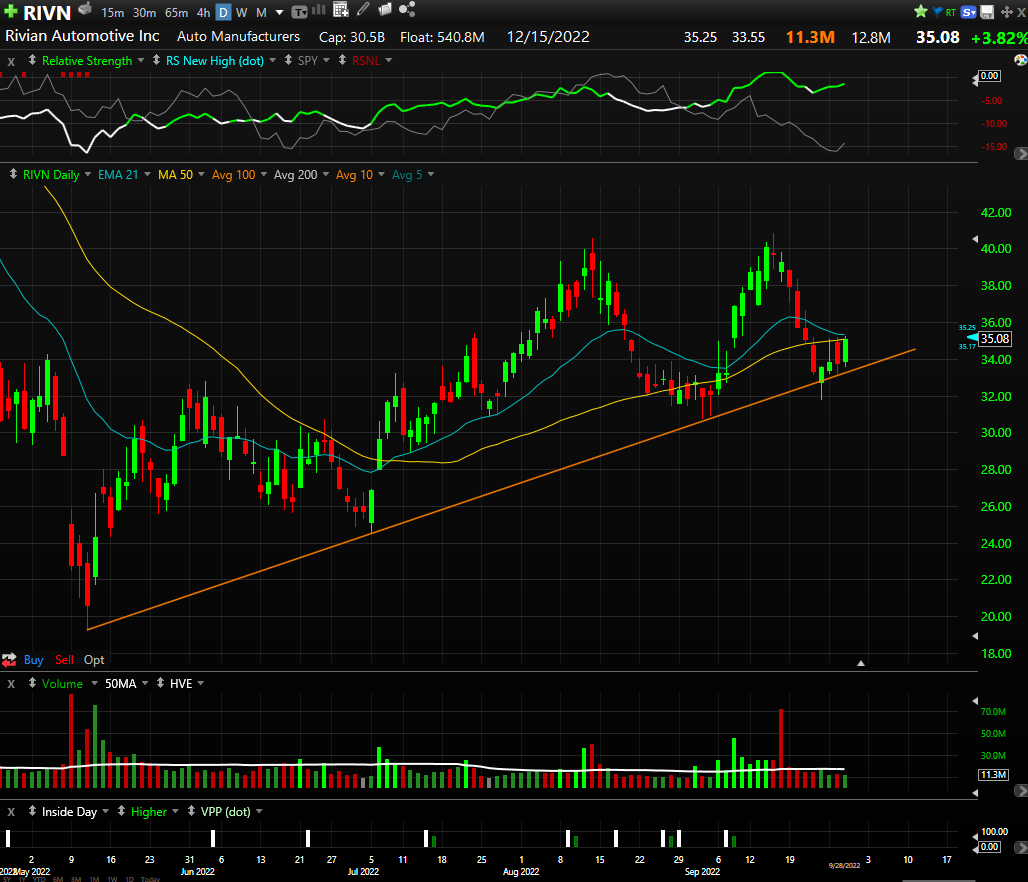Click the move arrows beside Relative Strength
Viewport: 1028px width, 882px height.
32,60
